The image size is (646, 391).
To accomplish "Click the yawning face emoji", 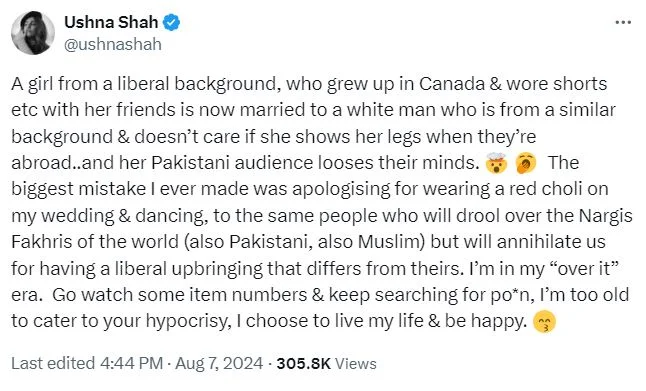I will pos(527,162).
